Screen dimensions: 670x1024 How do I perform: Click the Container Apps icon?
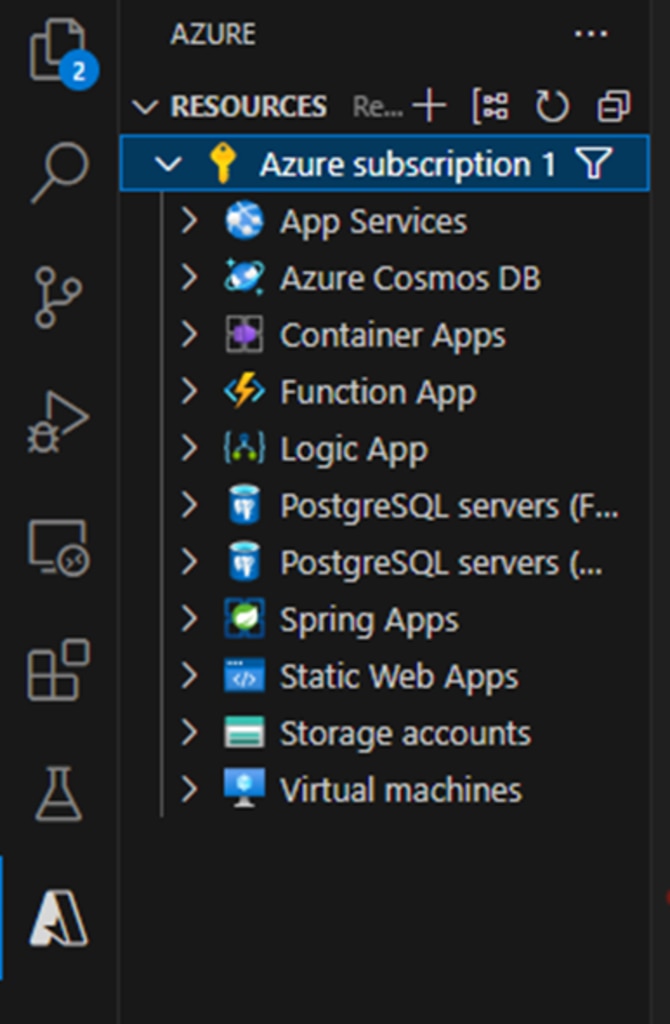[x=244, y=335]
